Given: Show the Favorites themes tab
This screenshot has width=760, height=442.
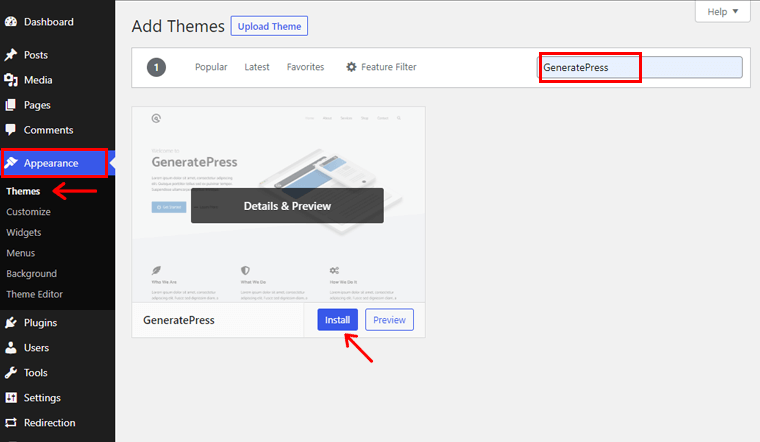Looking at the screenshot, I should [x=305, y=67].
